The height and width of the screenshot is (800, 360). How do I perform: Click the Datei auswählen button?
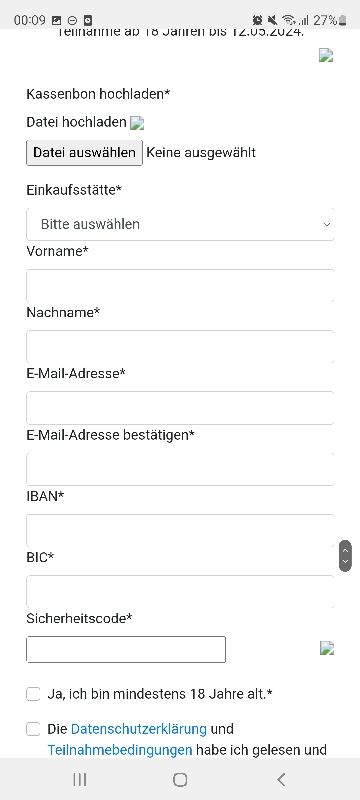click(85, 153)
